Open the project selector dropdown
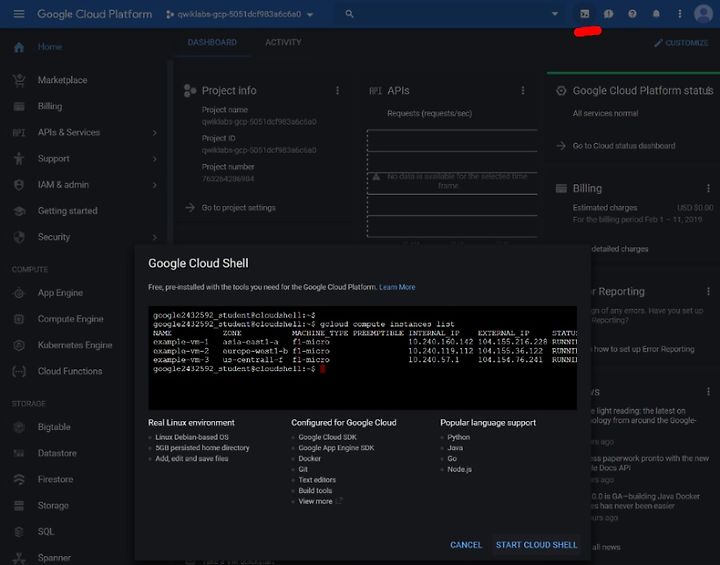 coord(240,14)
